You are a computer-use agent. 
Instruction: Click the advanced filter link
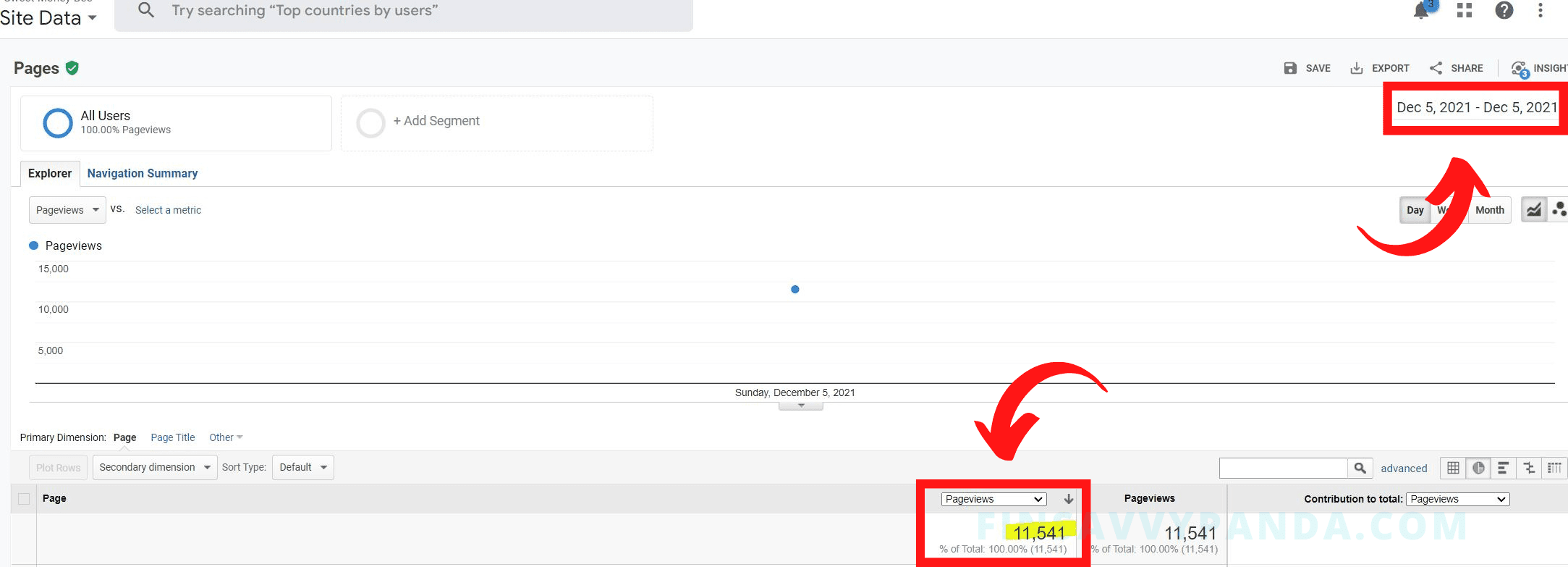pos(1404,469)
